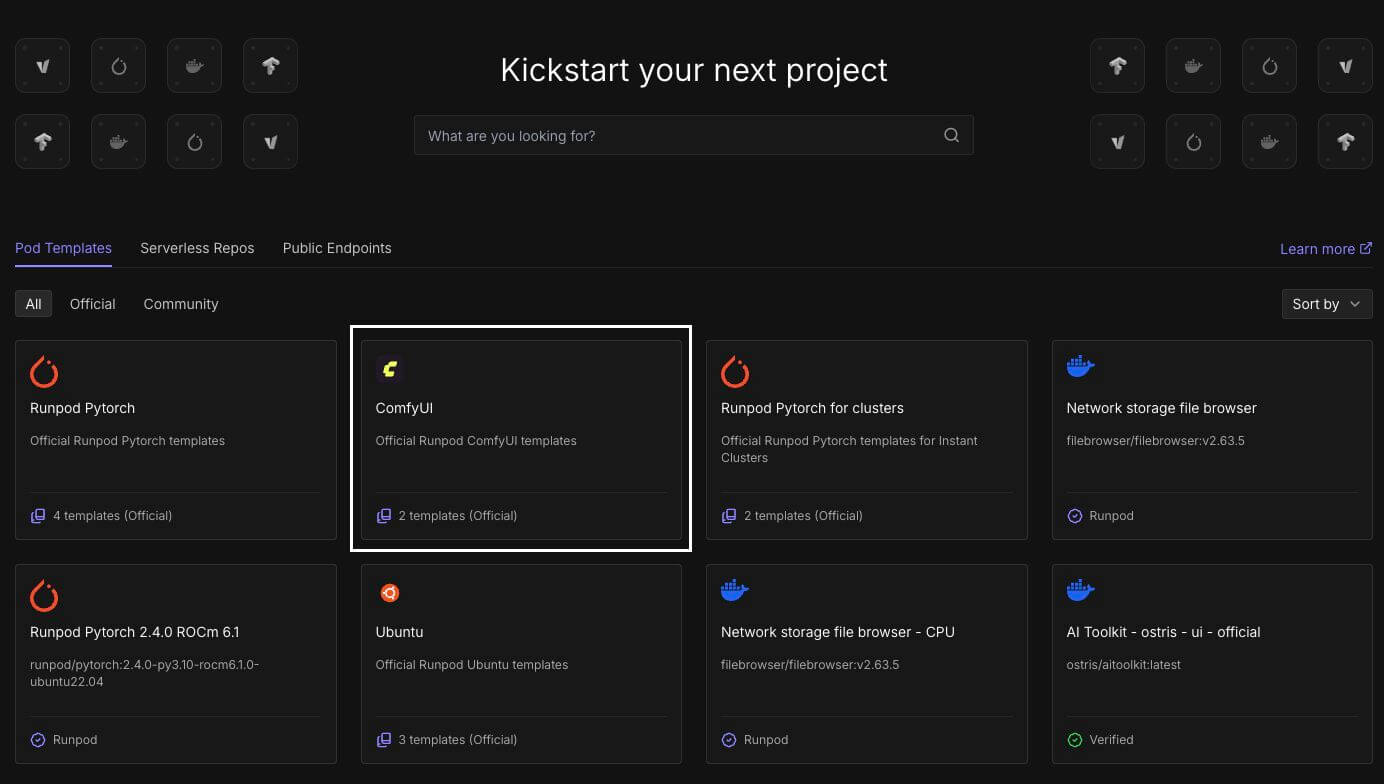Select the Official filter
1384x784 pixels.
93,304
